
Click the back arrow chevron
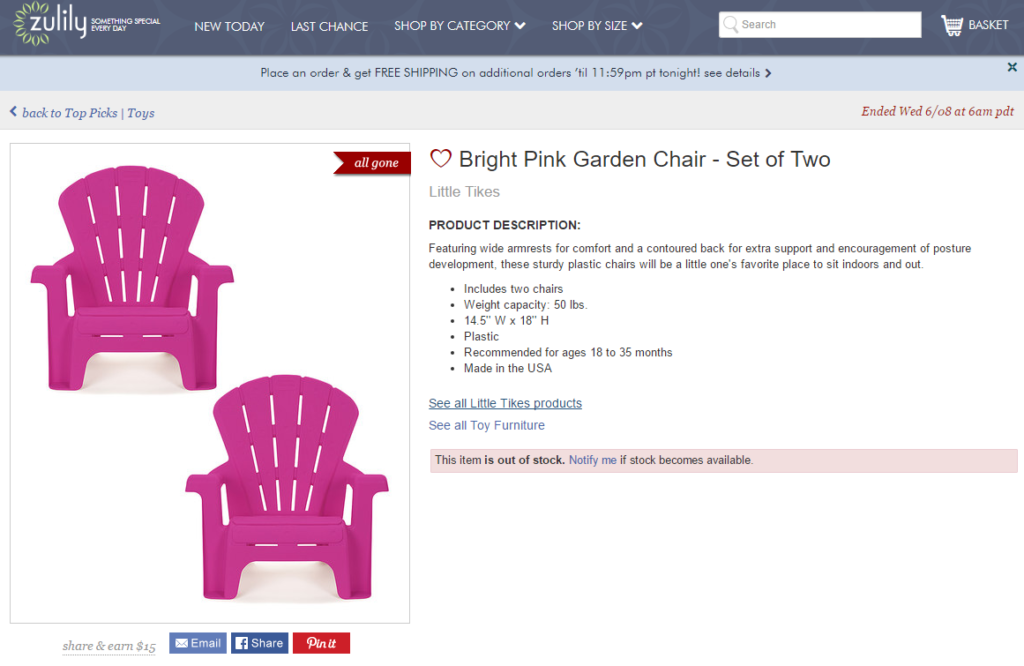pos(13,112)
